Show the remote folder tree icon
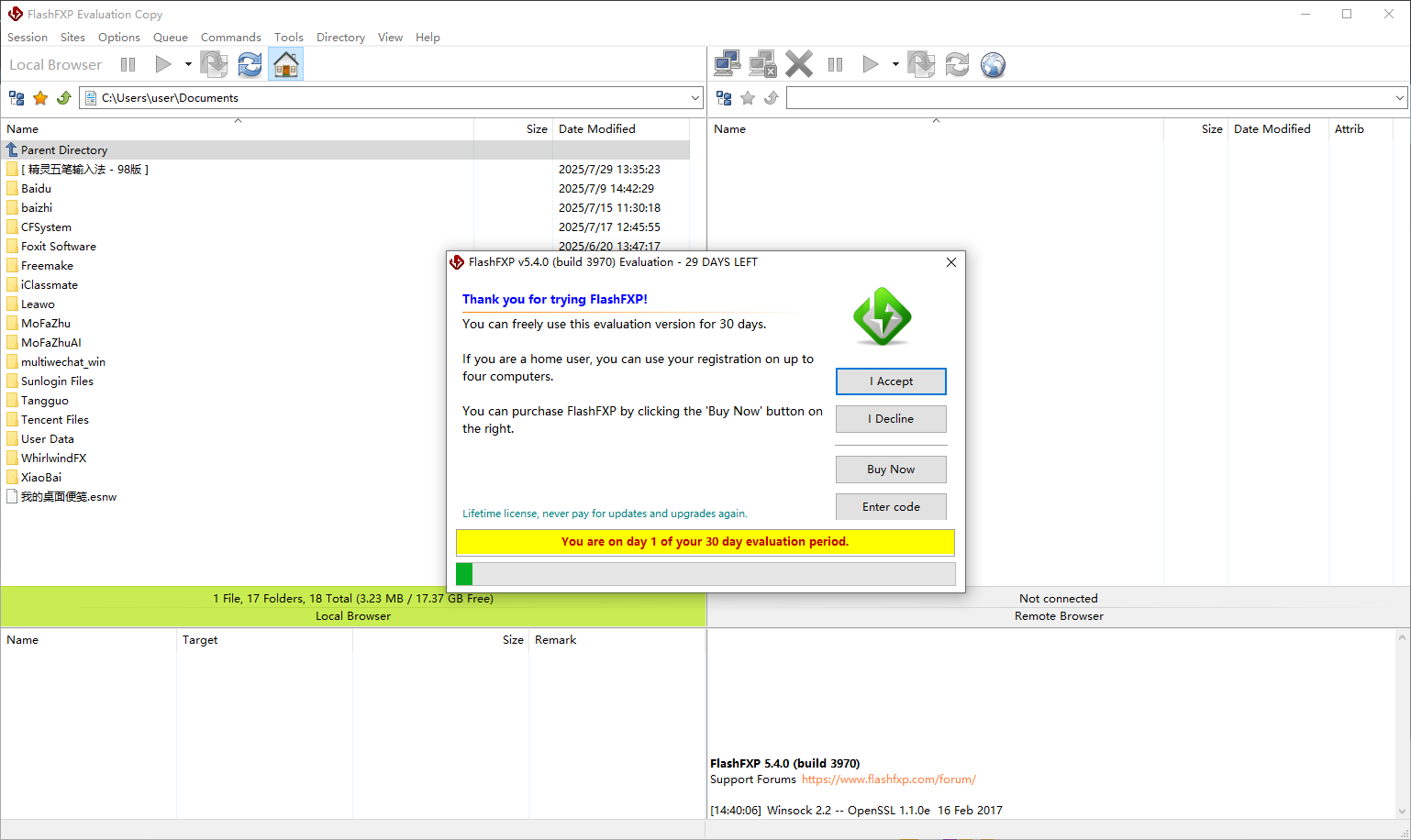The image size is (1411, 840). coord(724,98)
